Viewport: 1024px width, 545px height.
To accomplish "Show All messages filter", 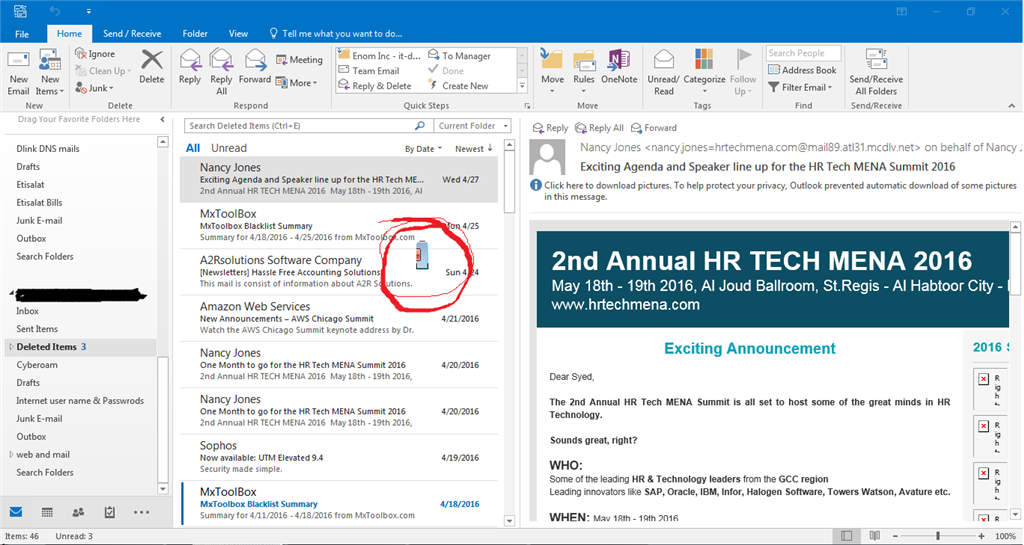I will (193, 148).
